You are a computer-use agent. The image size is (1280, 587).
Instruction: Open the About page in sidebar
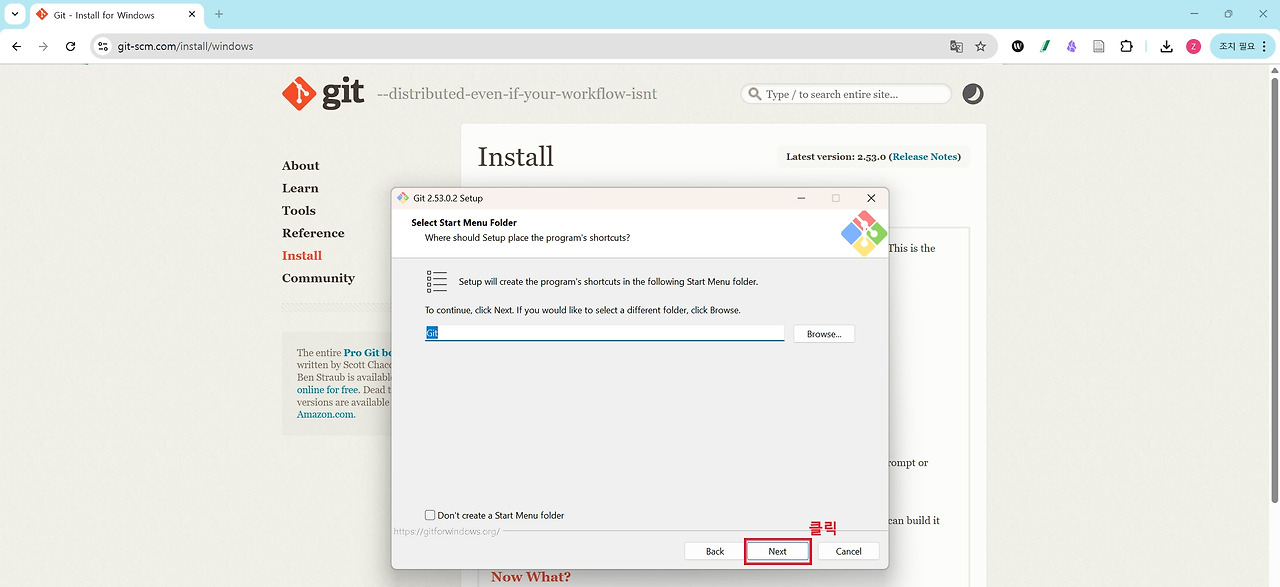point(300,166)
